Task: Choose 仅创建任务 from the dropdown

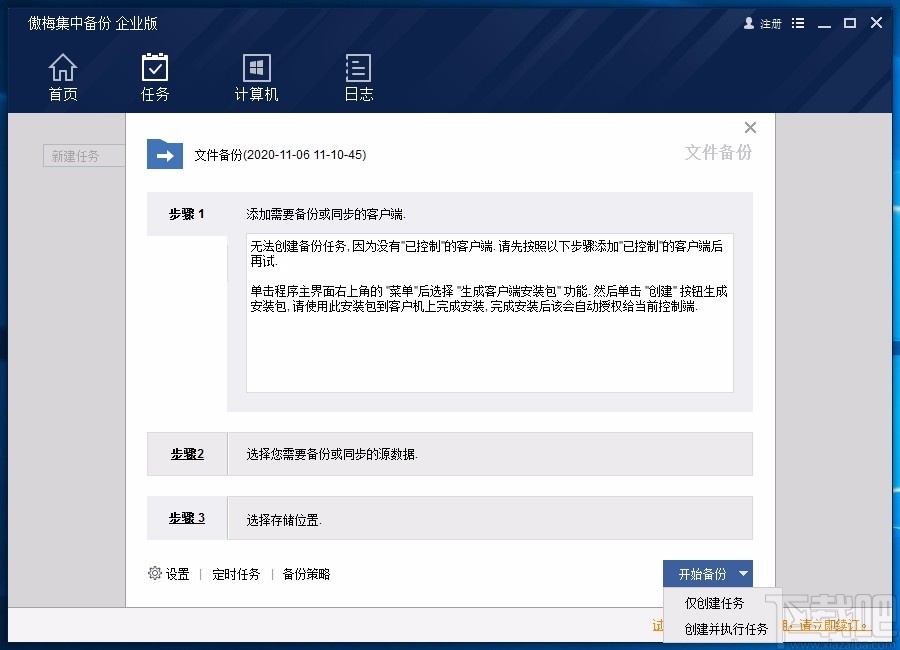Action: pos(713,604)
